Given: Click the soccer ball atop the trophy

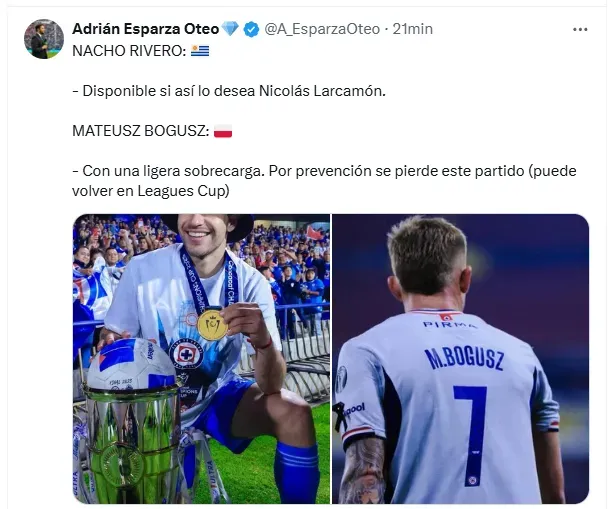Looking at the screenshot, I should coord(131,364).
